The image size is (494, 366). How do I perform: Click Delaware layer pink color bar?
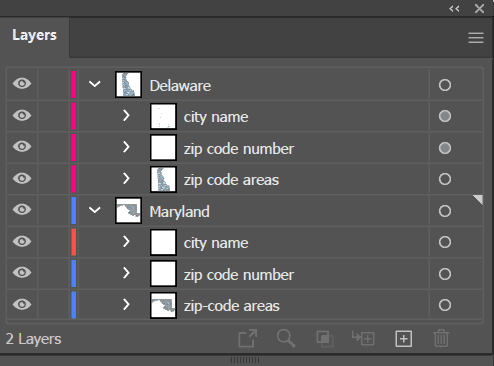pyautogui.click(x=74, y=84)
